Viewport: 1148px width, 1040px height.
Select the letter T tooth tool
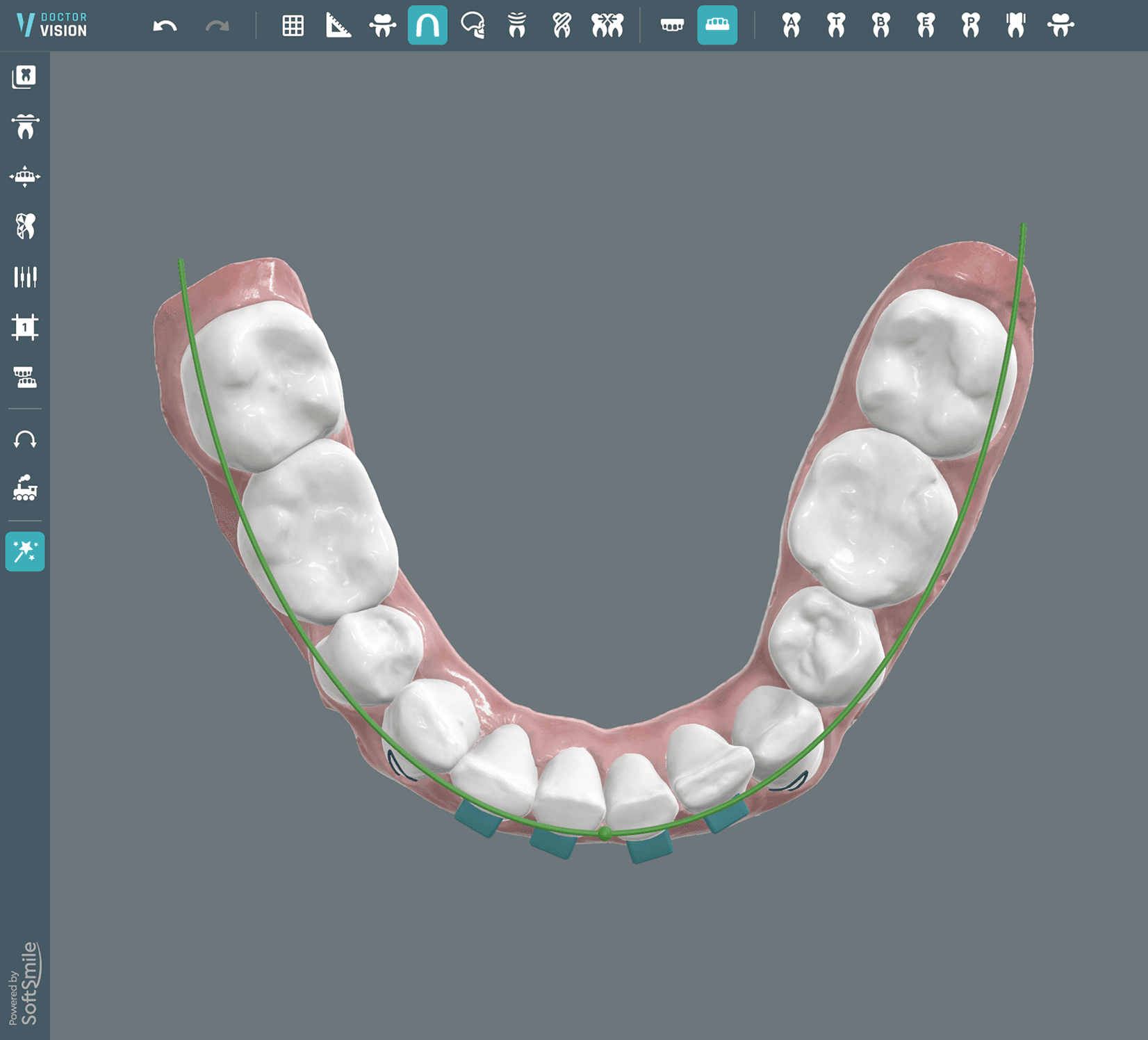[x=836, y=26]
